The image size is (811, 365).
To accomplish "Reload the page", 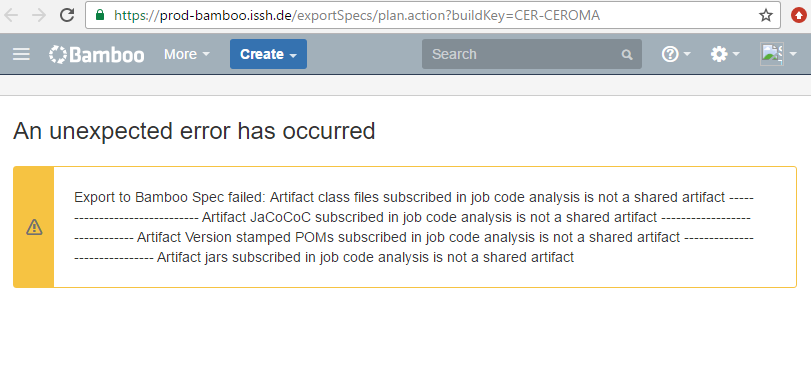I will point(67,15).
